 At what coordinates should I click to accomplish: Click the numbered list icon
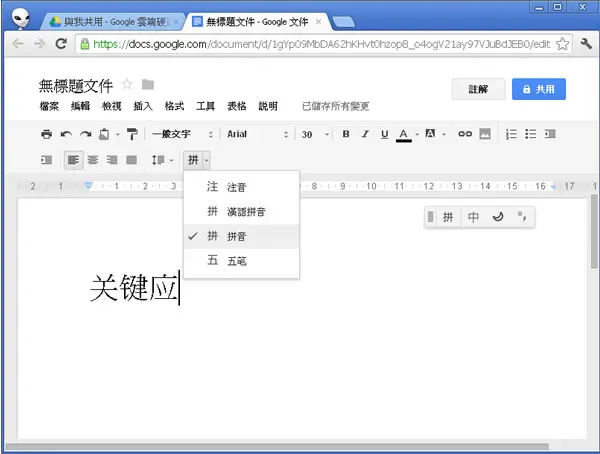[x=511, y=134]
